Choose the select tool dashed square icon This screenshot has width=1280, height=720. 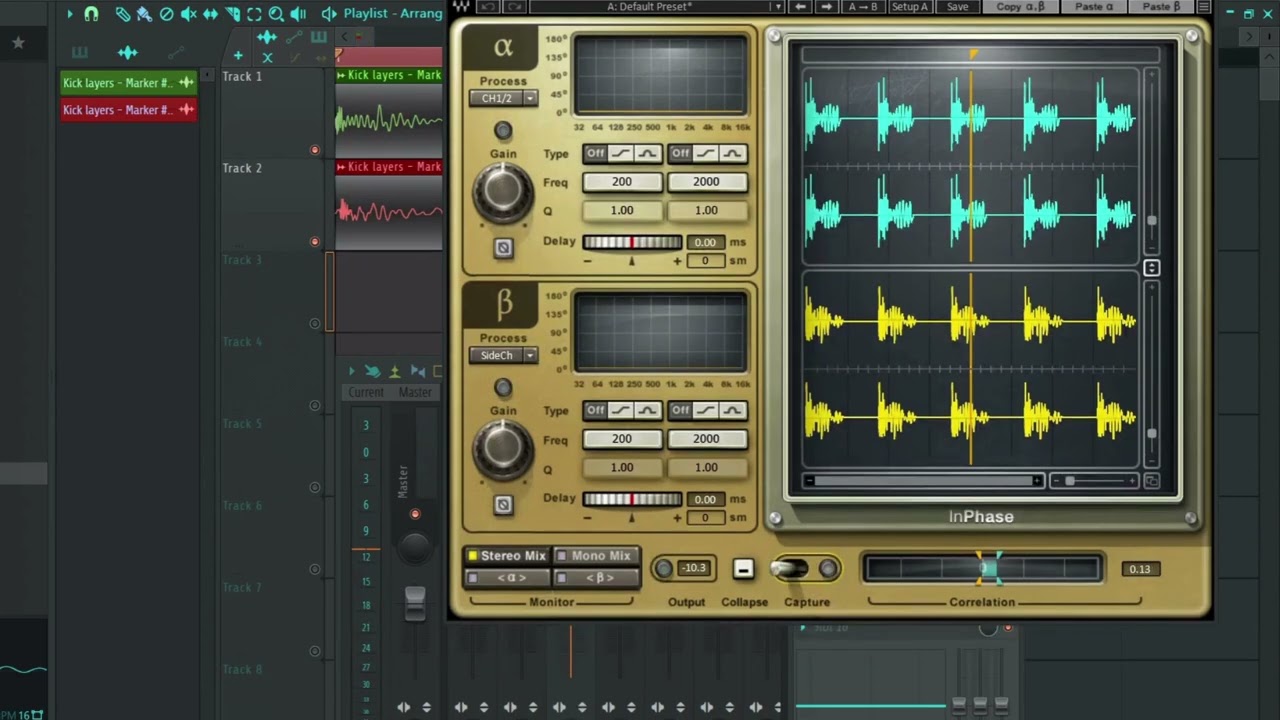point(254,14)
